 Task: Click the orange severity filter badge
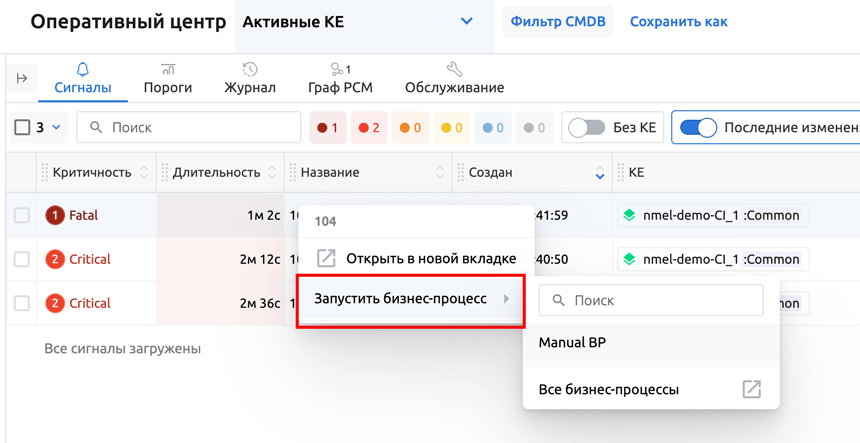pos(410,128)
